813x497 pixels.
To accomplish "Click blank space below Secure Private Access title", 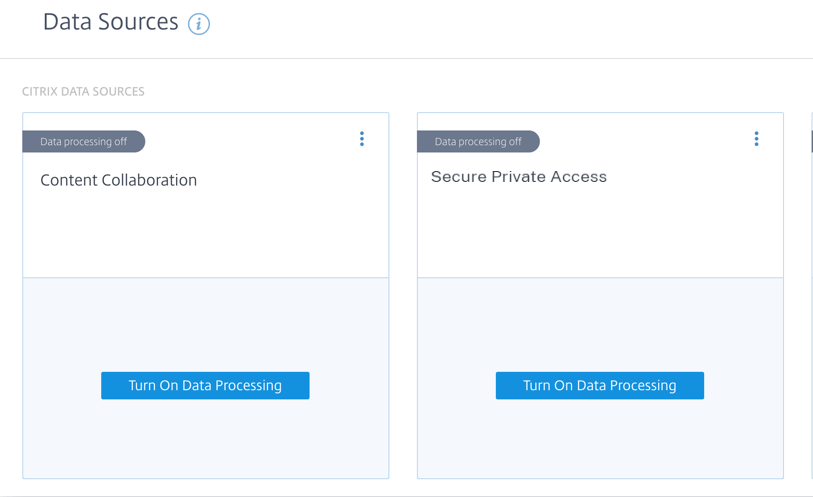I will pyautogui.click(x=599, y=235).
